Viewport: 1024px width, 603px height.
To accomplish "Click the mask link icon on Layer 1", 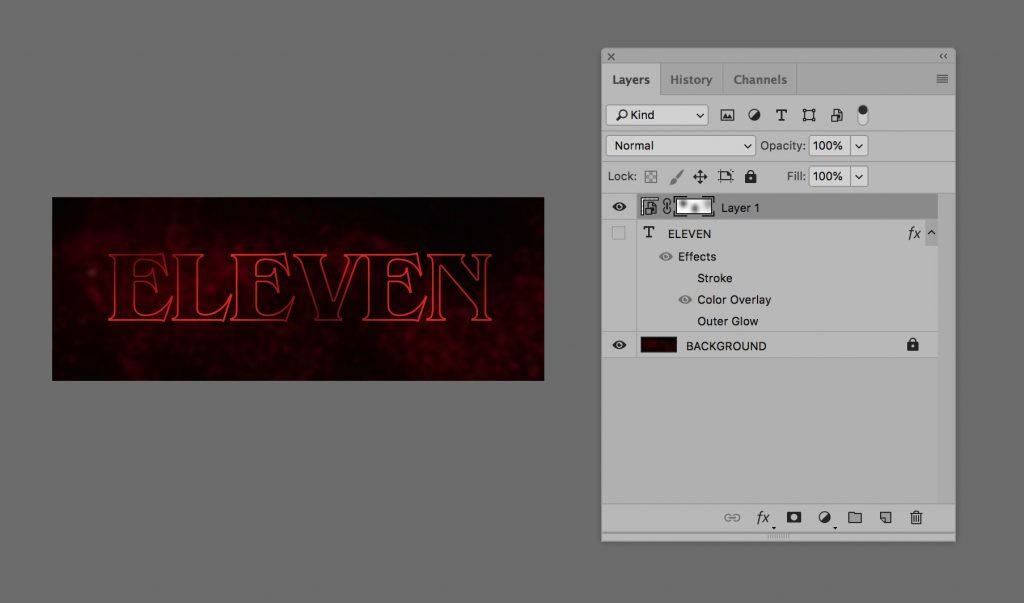I will (x=666, y=207).
